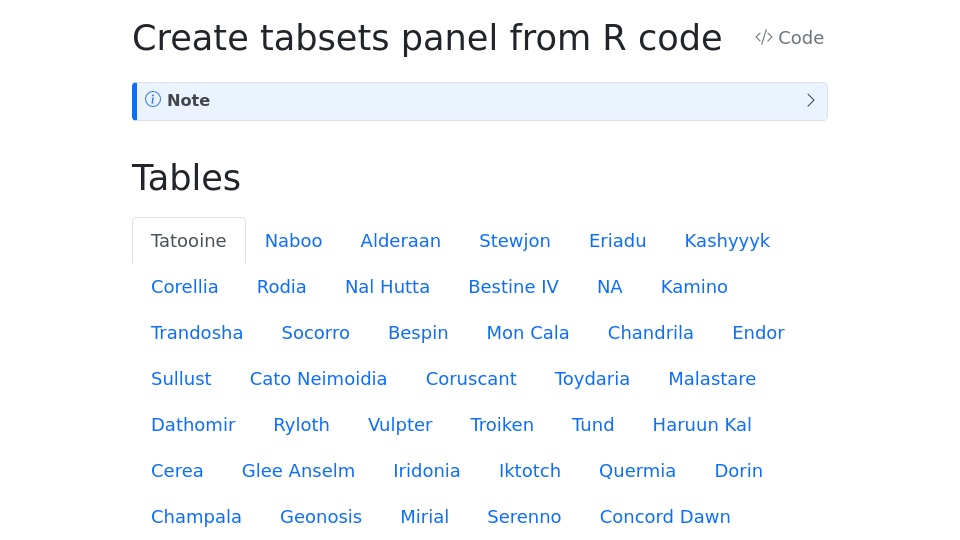Select the Tatooine tab

tap(189, 241)
